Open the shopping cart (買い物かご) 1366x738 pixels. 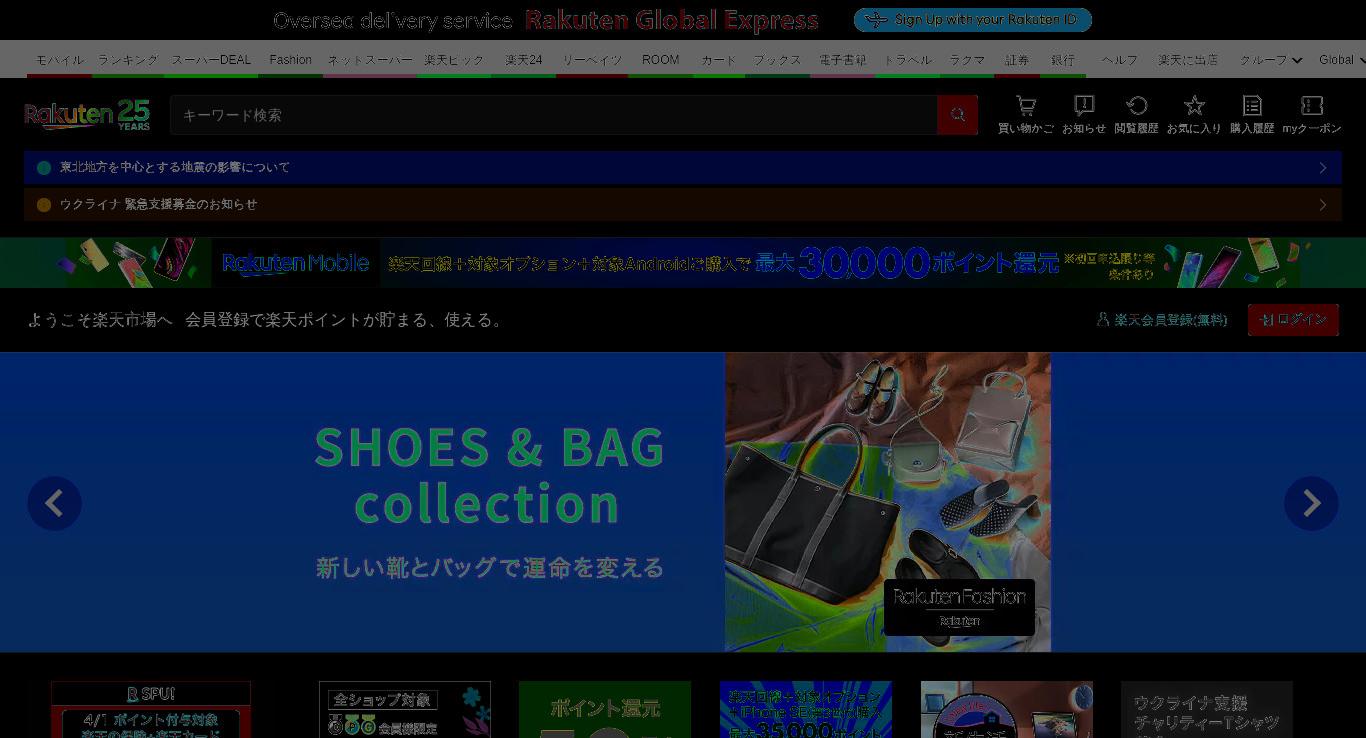[x=1026, y=114]
